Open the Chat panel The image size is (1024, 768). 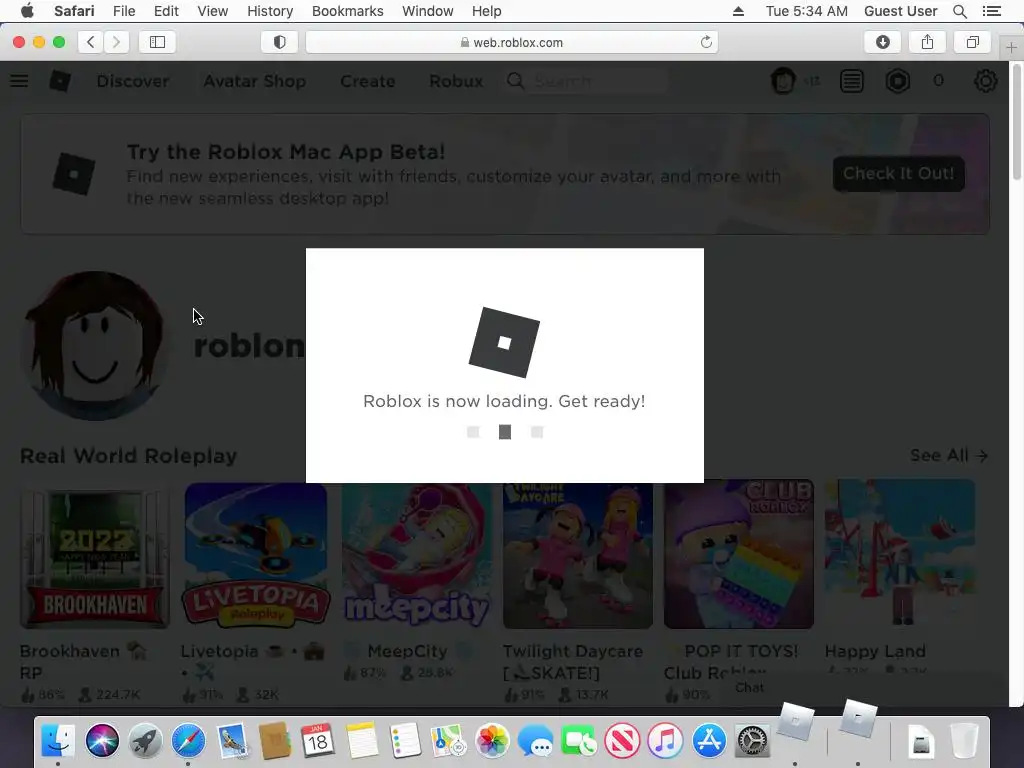tap(749, 687)
